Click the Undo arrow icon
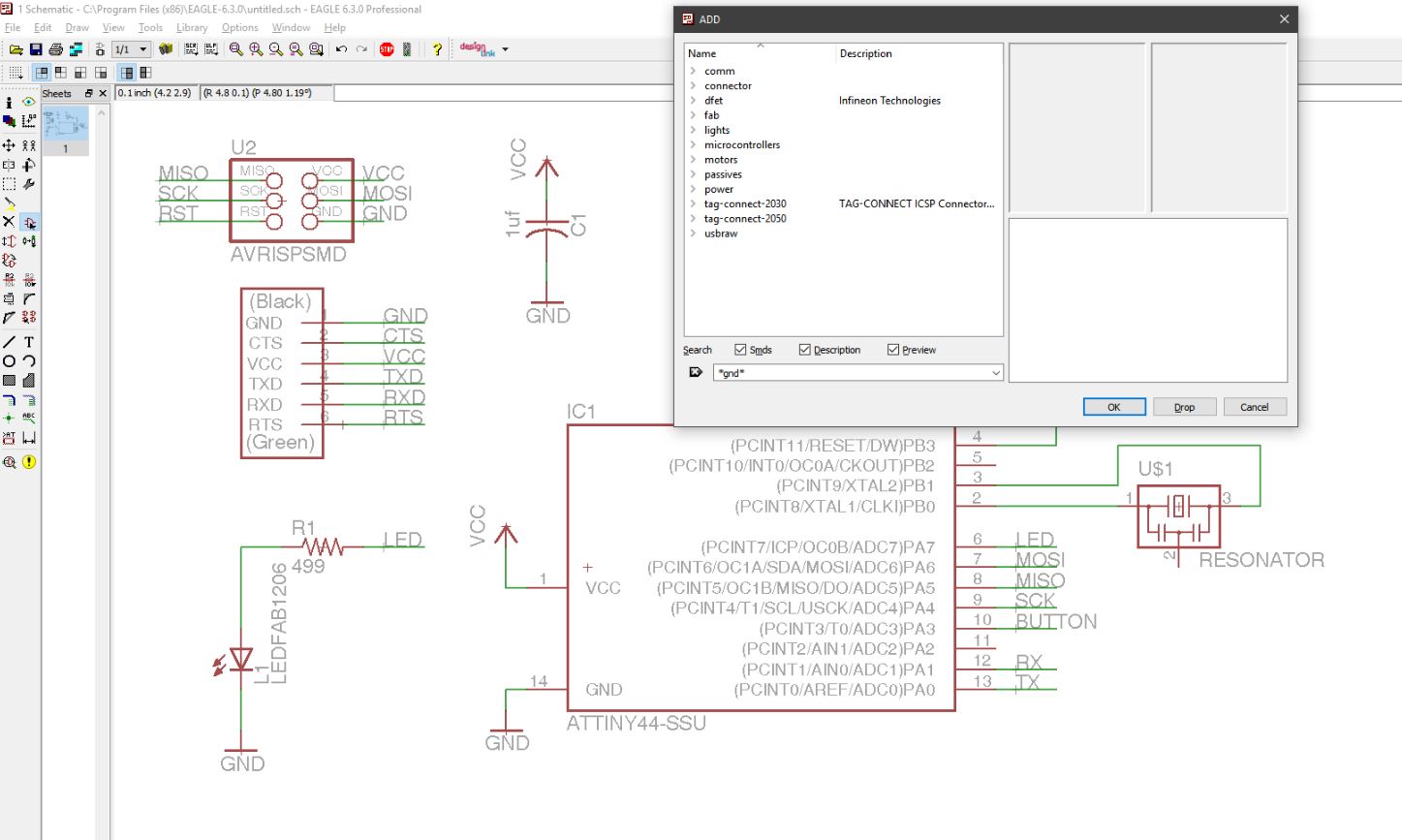Screen dimensions: 1402x840 [341, 49]
